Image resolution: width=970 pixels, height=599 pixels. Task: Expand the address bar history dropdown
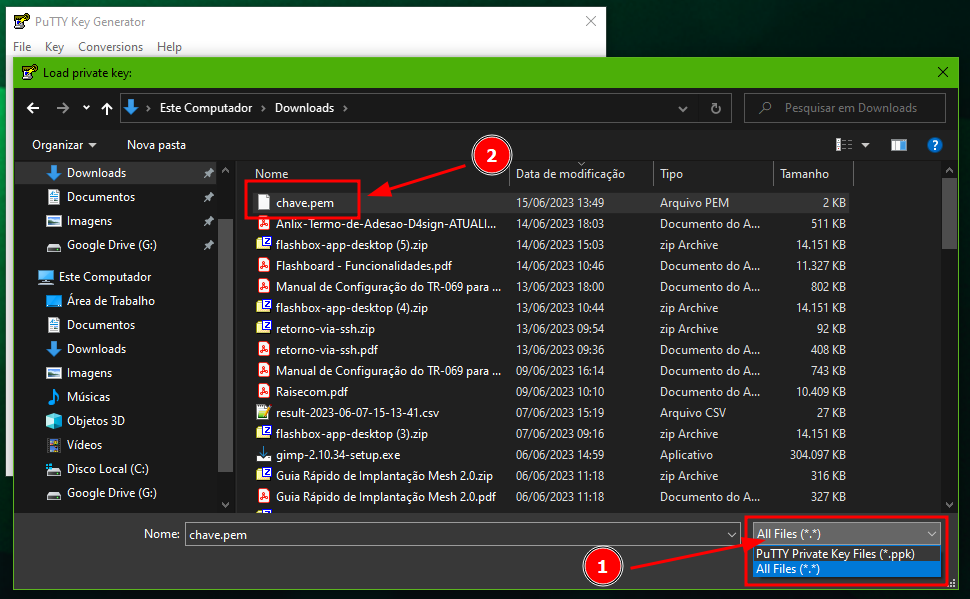tap(682, 109)
